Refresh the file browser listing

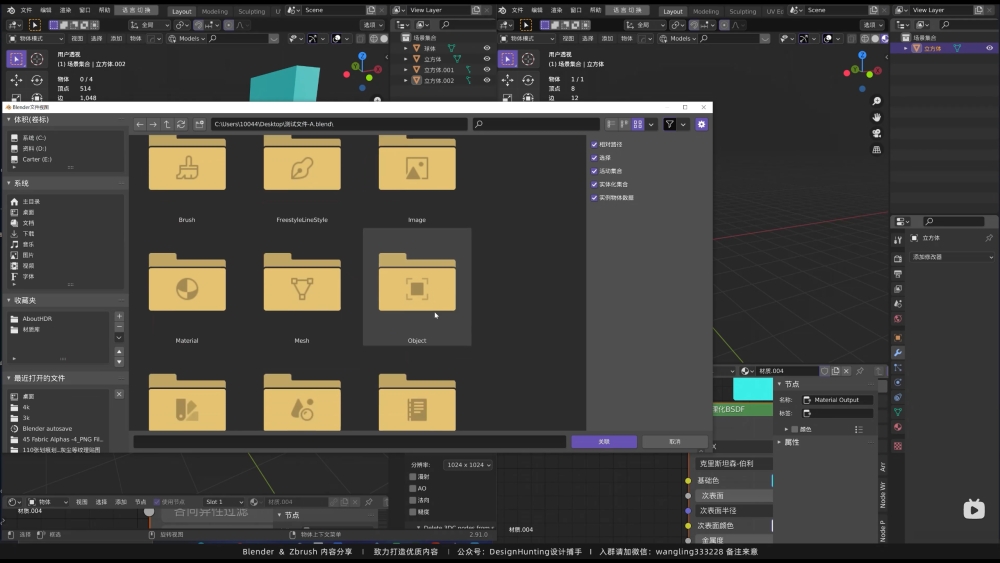tap(181, 124)
